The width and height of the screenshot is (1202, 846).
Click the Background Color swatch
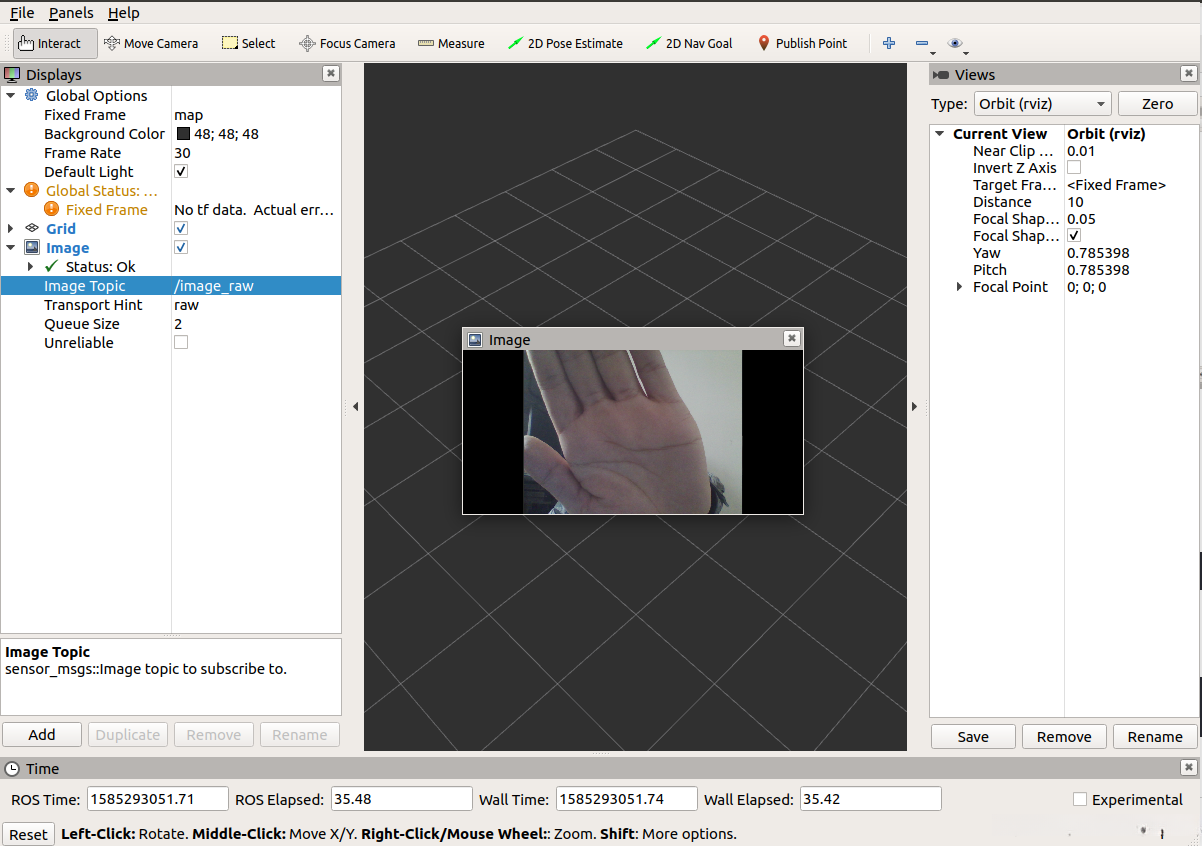(184, 134)
